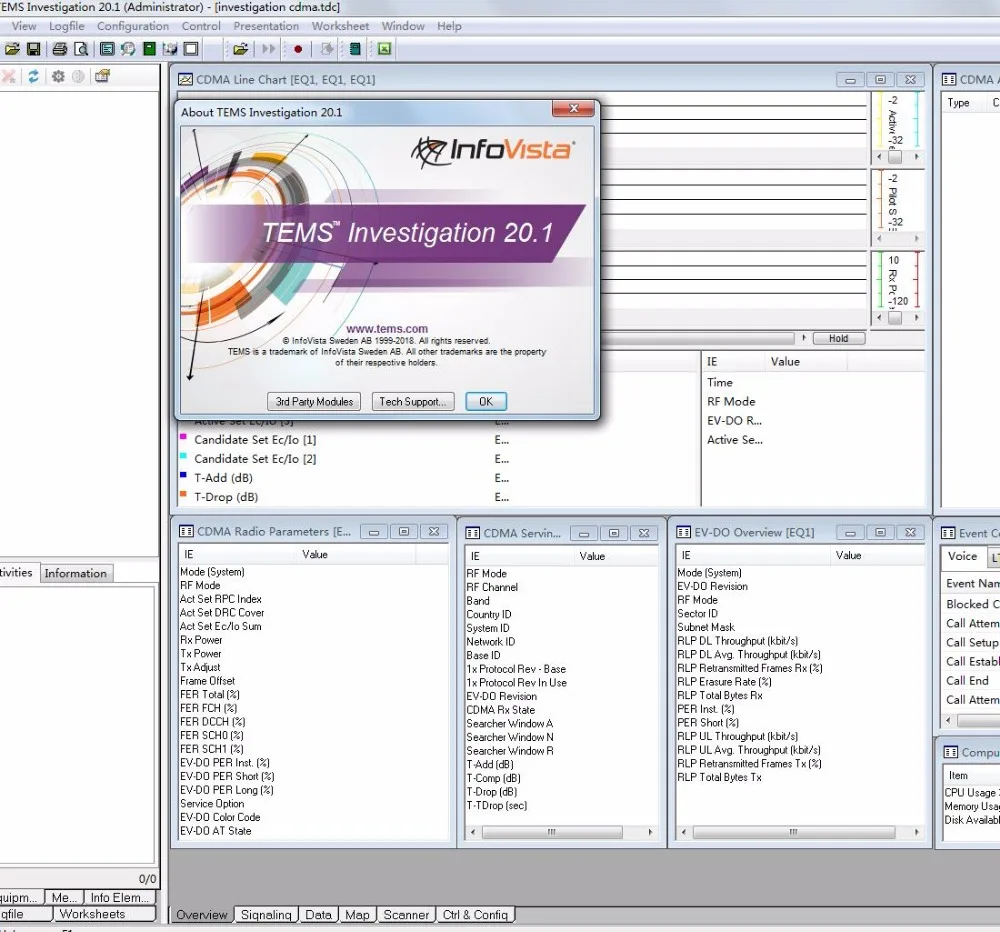1000x932 pixels.
Task: Open the Logfile menu
Action: click(x=66, y=26)
